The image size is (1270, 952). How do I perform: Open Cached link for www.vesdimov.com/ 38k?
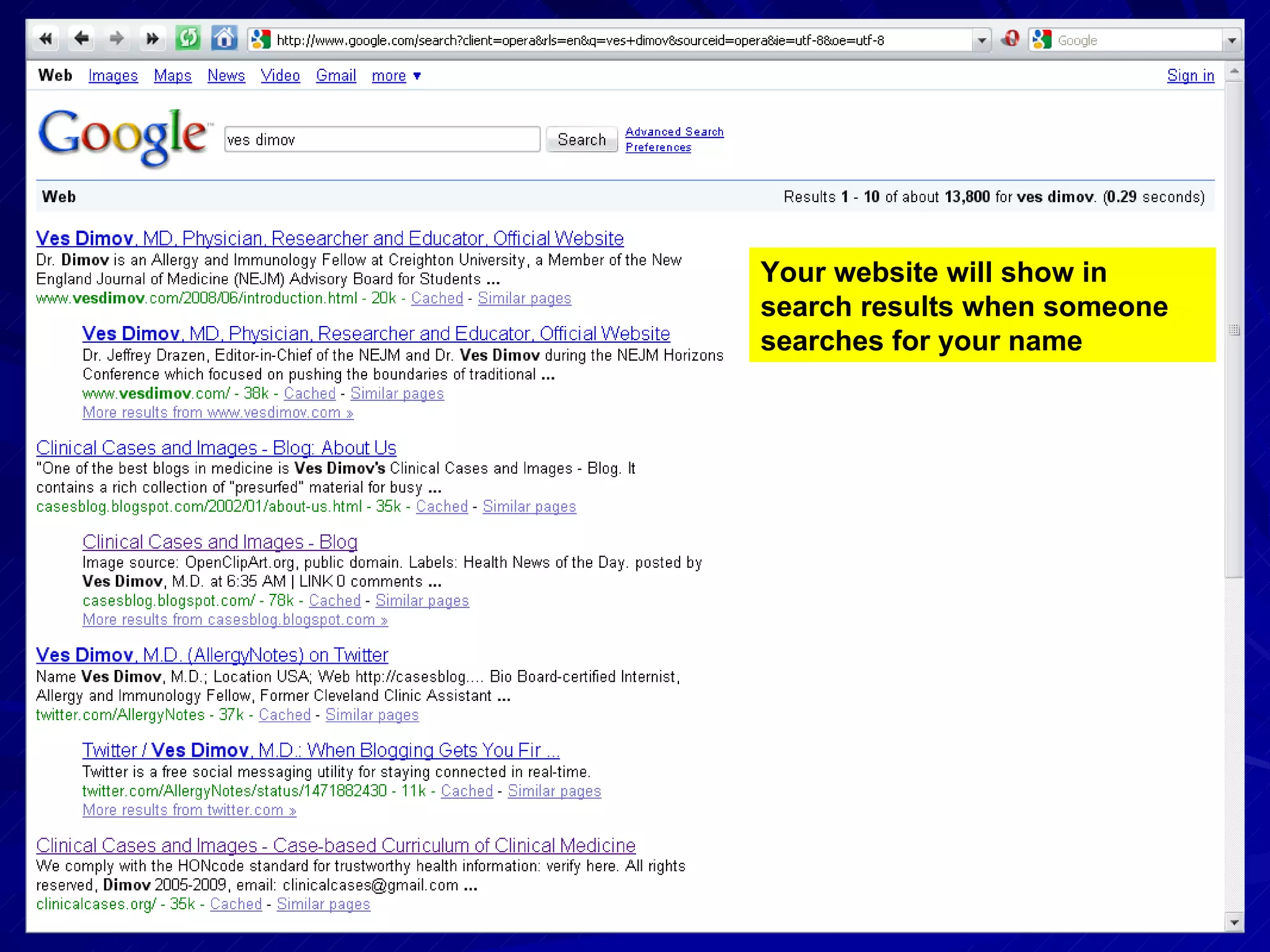[309, 394]
